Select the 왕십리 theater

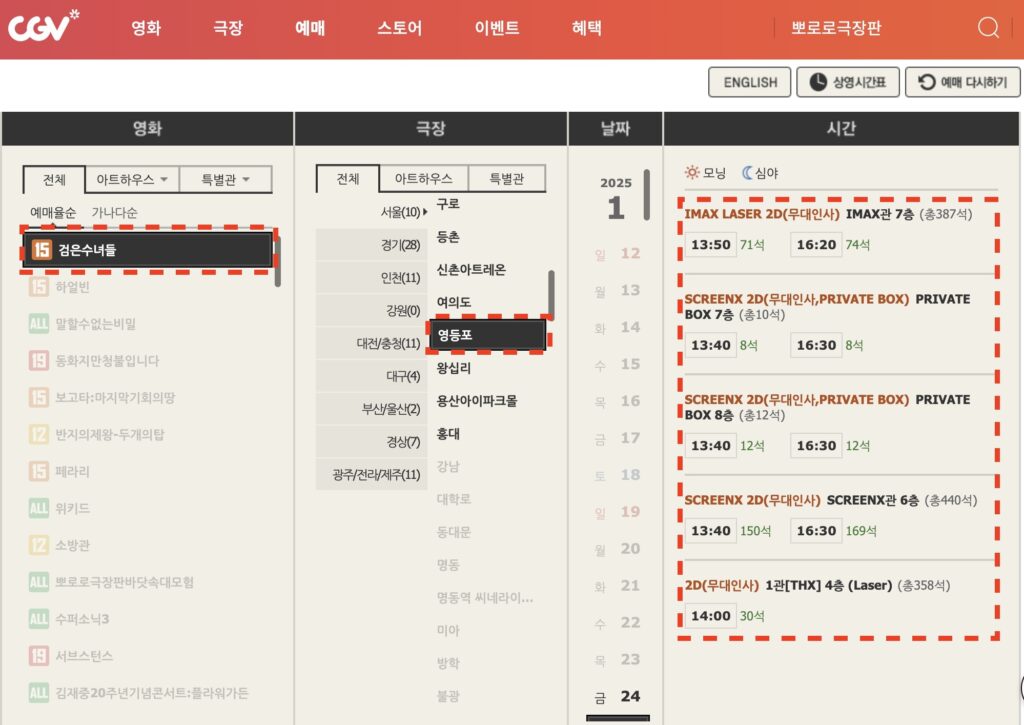pyautogui.click(x=454, y=368)
